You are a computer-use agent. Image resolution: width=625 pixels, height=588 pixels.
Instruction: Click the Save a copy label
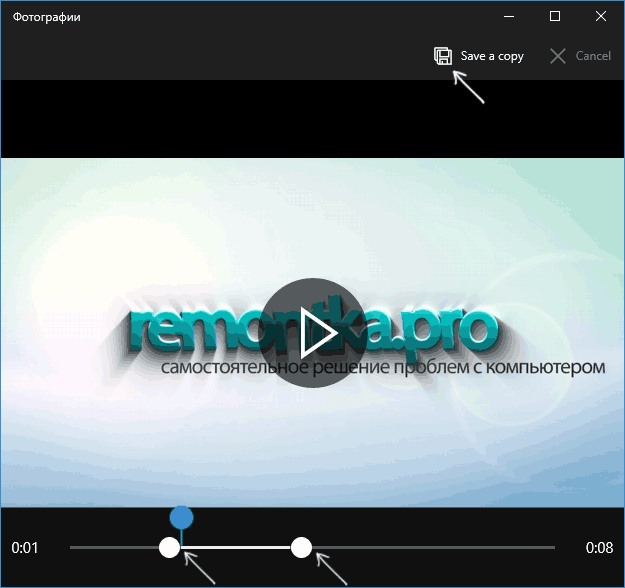point(492,56)
